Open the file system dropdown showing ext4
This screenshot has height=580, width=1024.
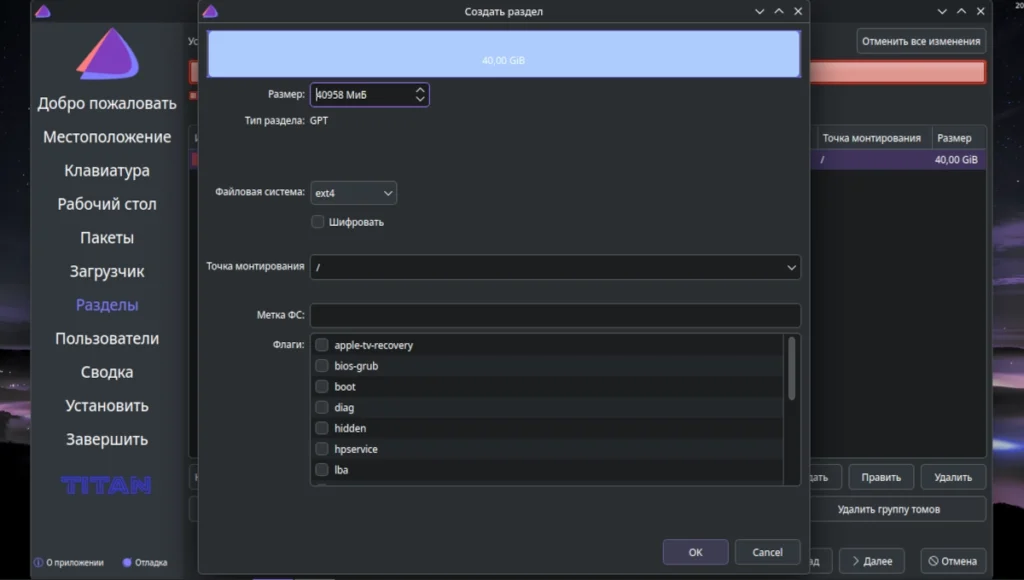353,193
